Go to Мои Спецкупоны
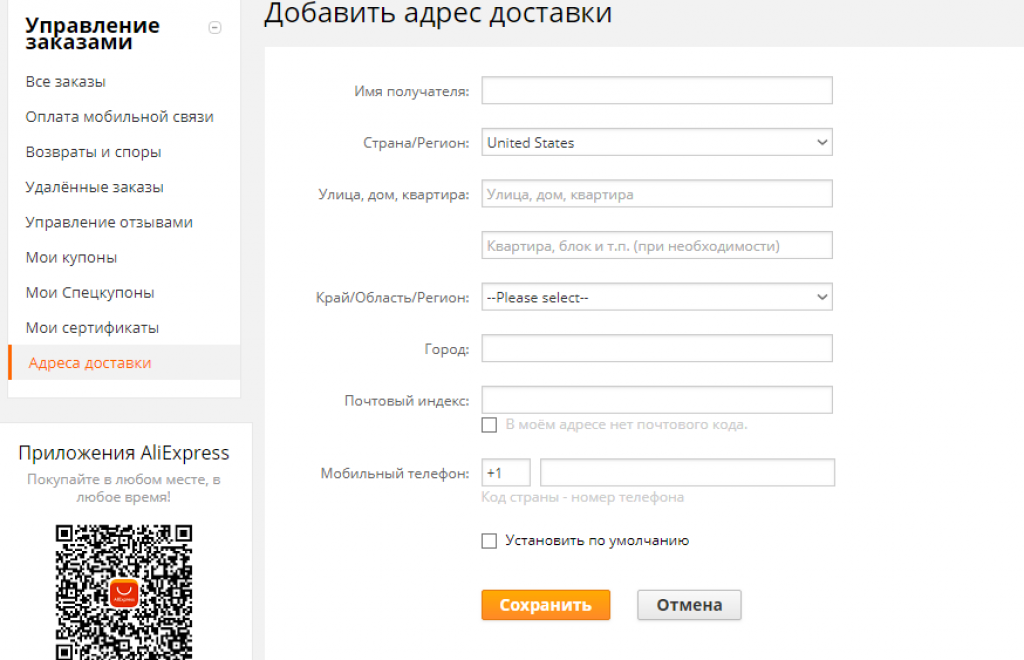This screenshot has width=1024, height=660. point(90,293)
